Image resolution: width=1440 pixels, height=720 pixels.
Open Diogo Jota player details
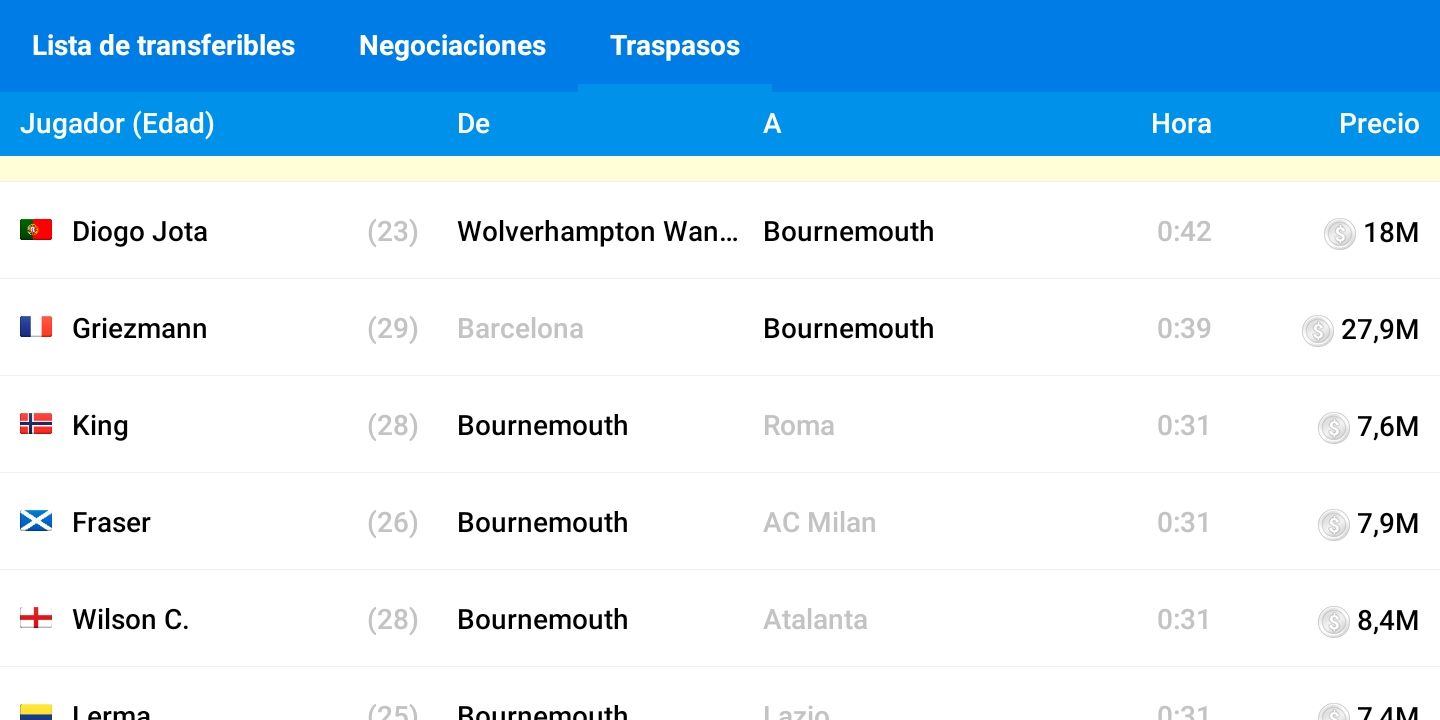pos(140,232)
